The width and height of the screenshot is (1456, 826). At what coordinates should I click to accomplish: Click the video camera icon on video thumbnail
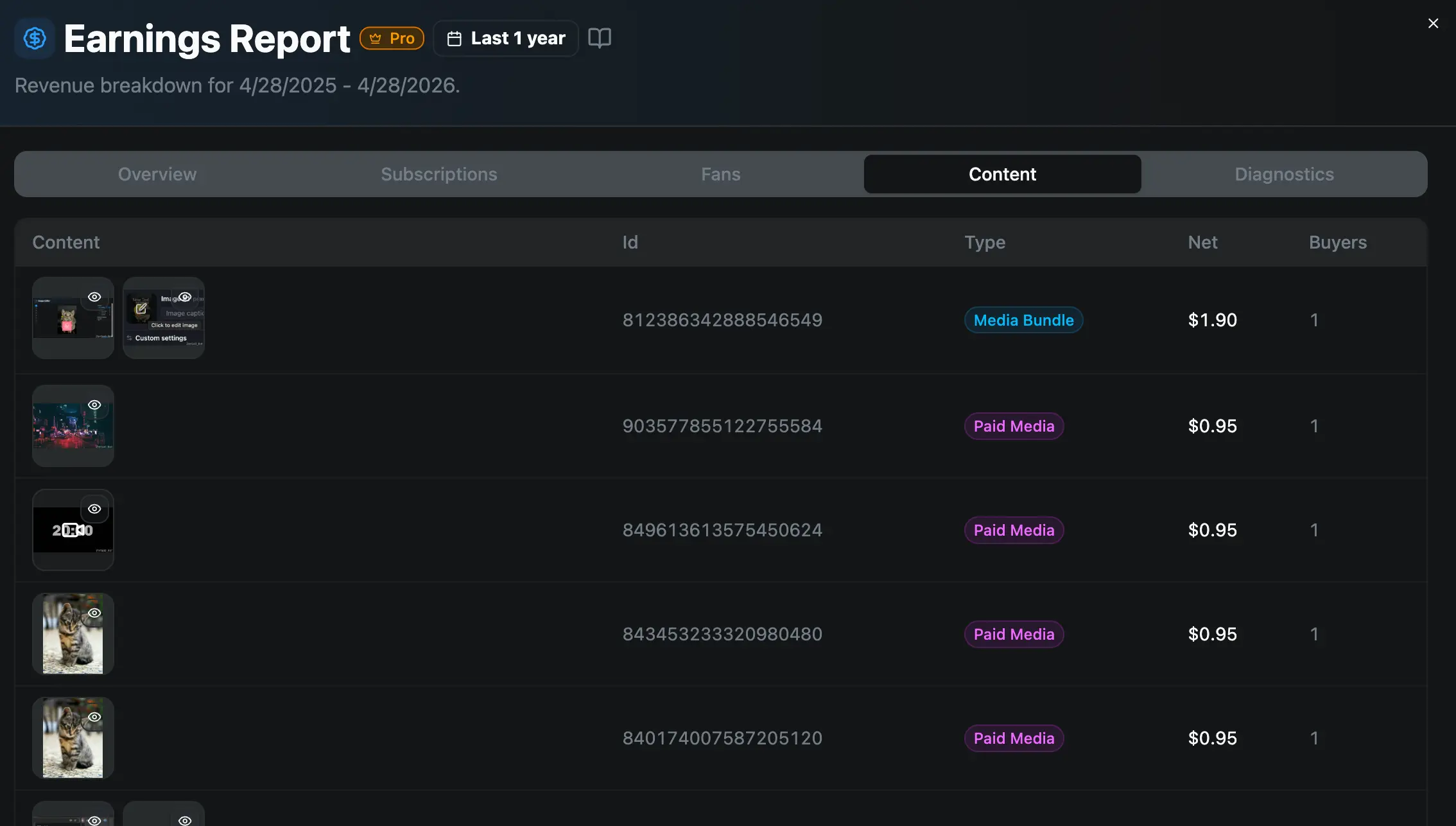coord(73,530)
